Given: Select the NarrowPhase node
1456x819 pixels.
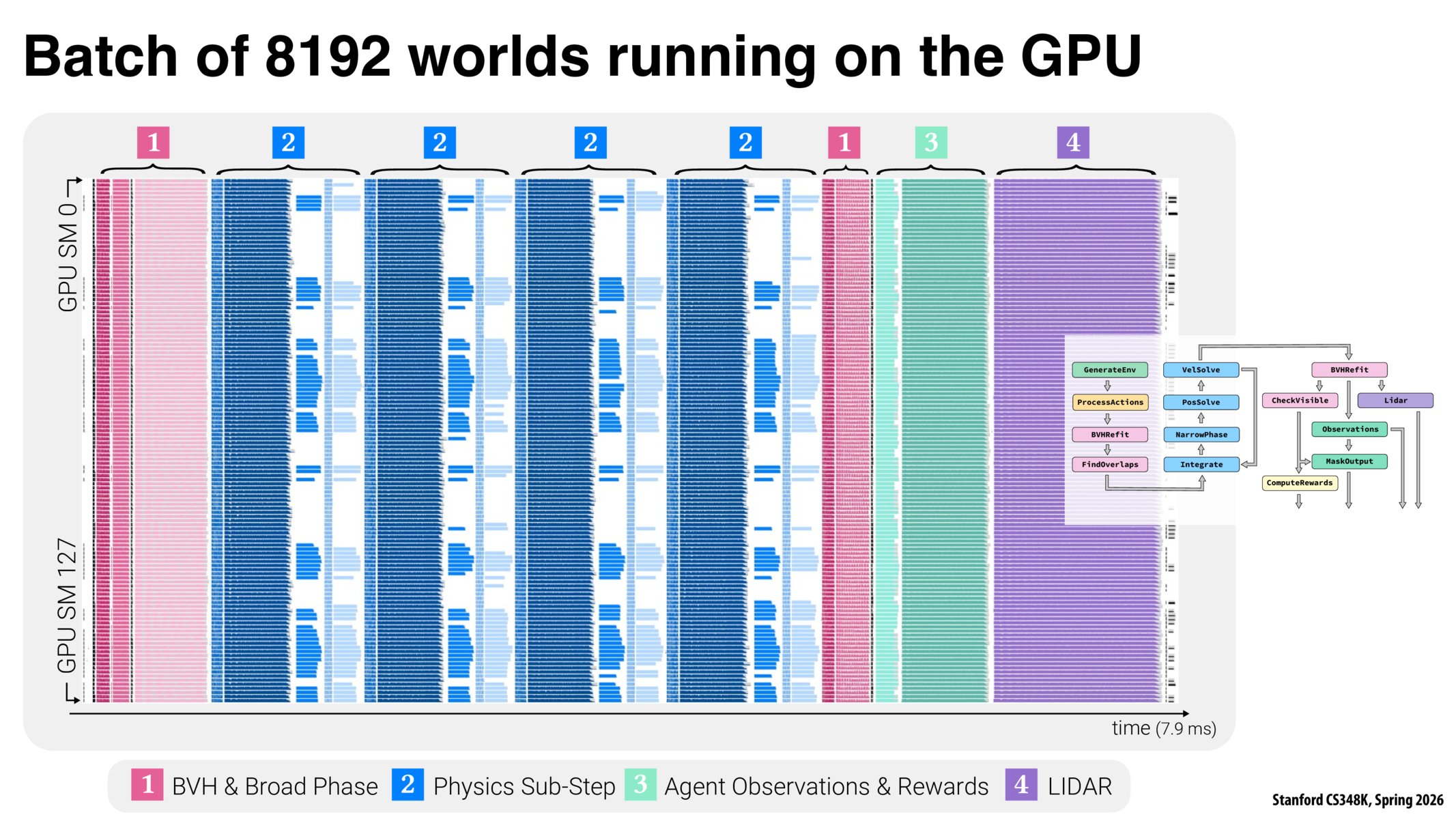Looking at the screenshot, I should (x=1201, y=434).
